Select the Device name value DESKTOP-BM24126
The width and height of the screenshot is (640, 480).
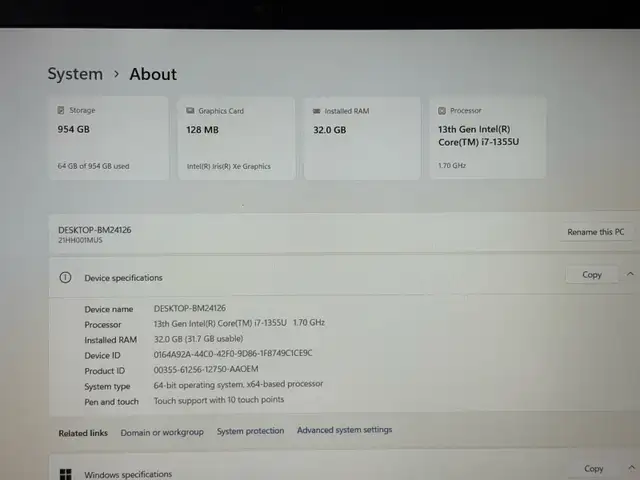(x=190, y=308)
